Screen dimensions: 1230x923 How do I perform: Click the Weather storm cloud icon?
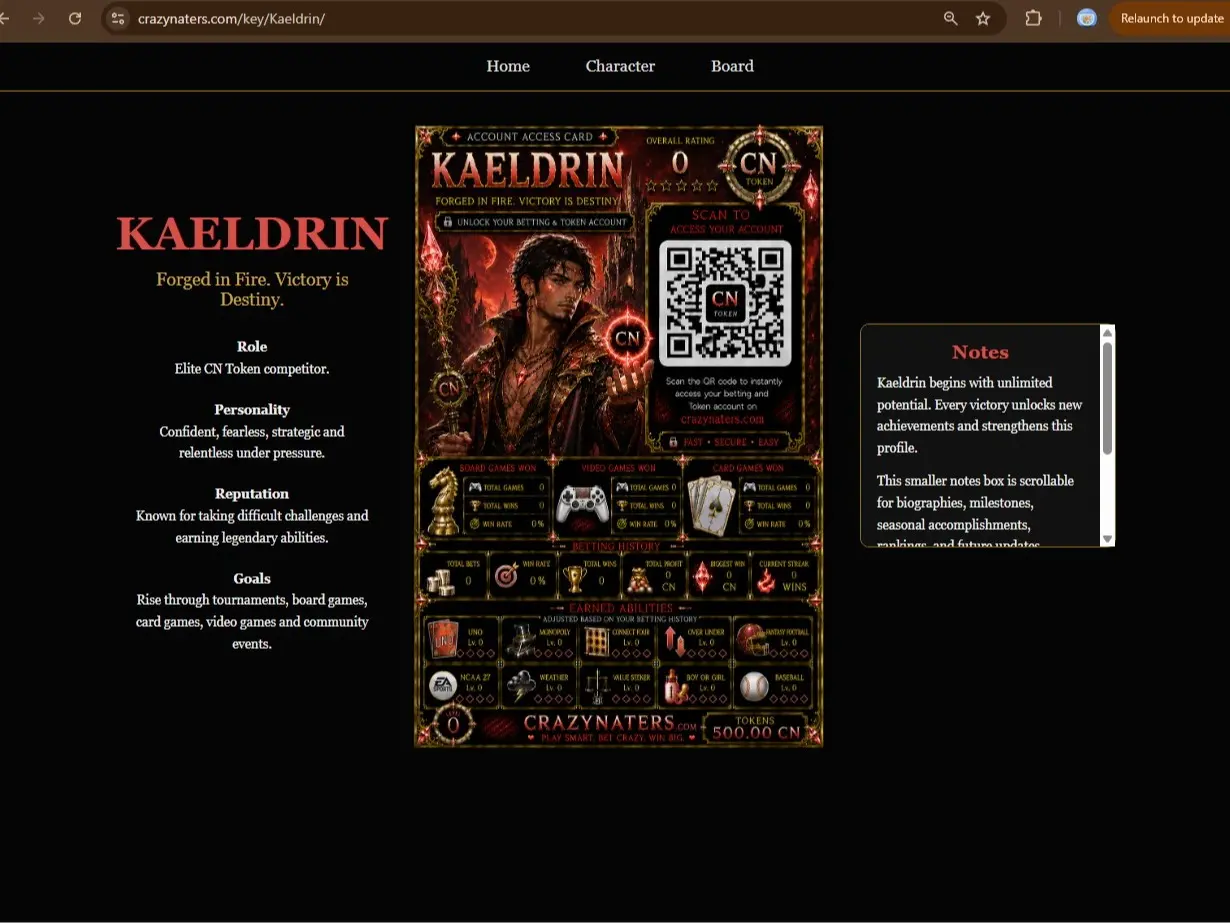[x=520, y=685]
